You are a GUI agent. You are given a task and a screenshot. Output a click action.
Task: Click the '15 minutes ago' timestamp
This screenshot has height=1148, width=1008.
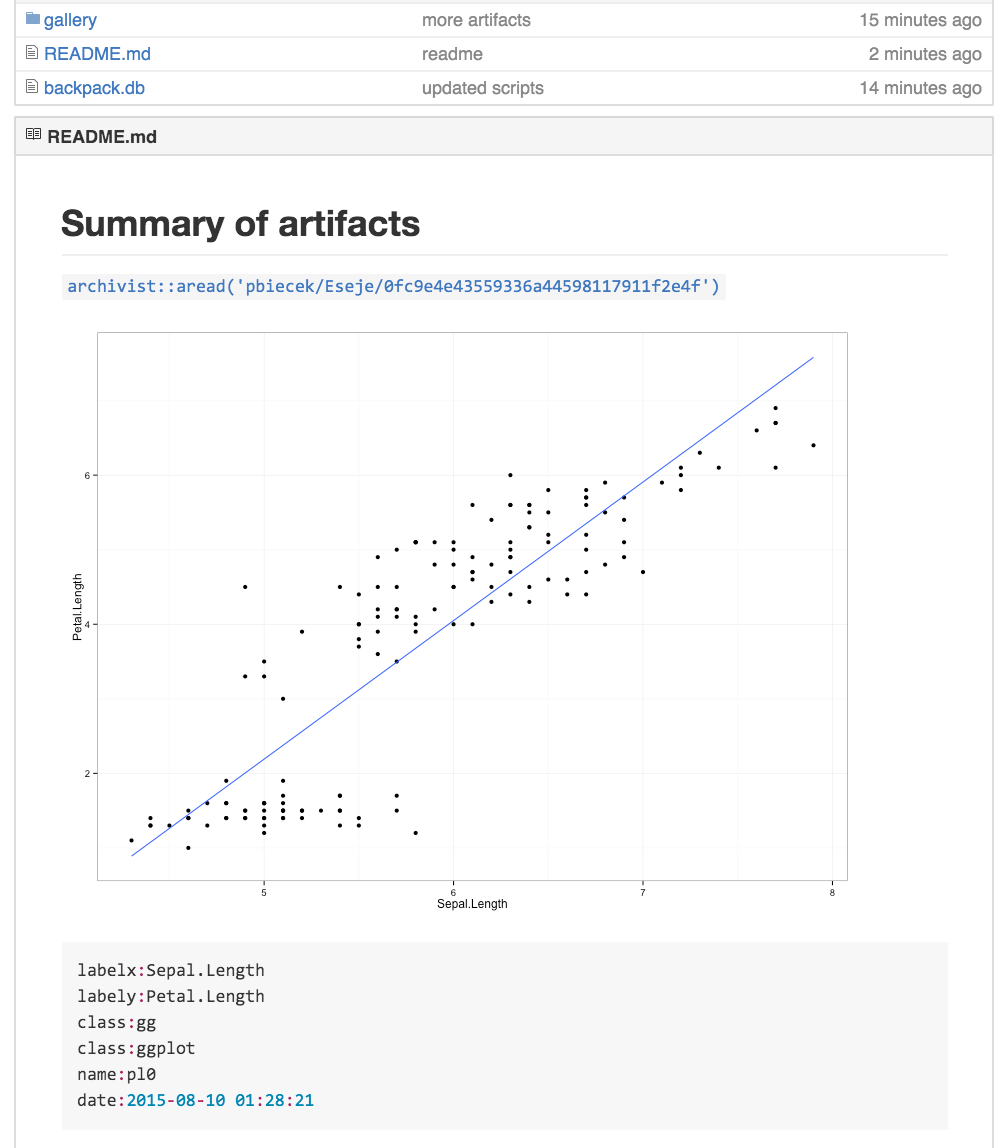(x=920, y=20)
